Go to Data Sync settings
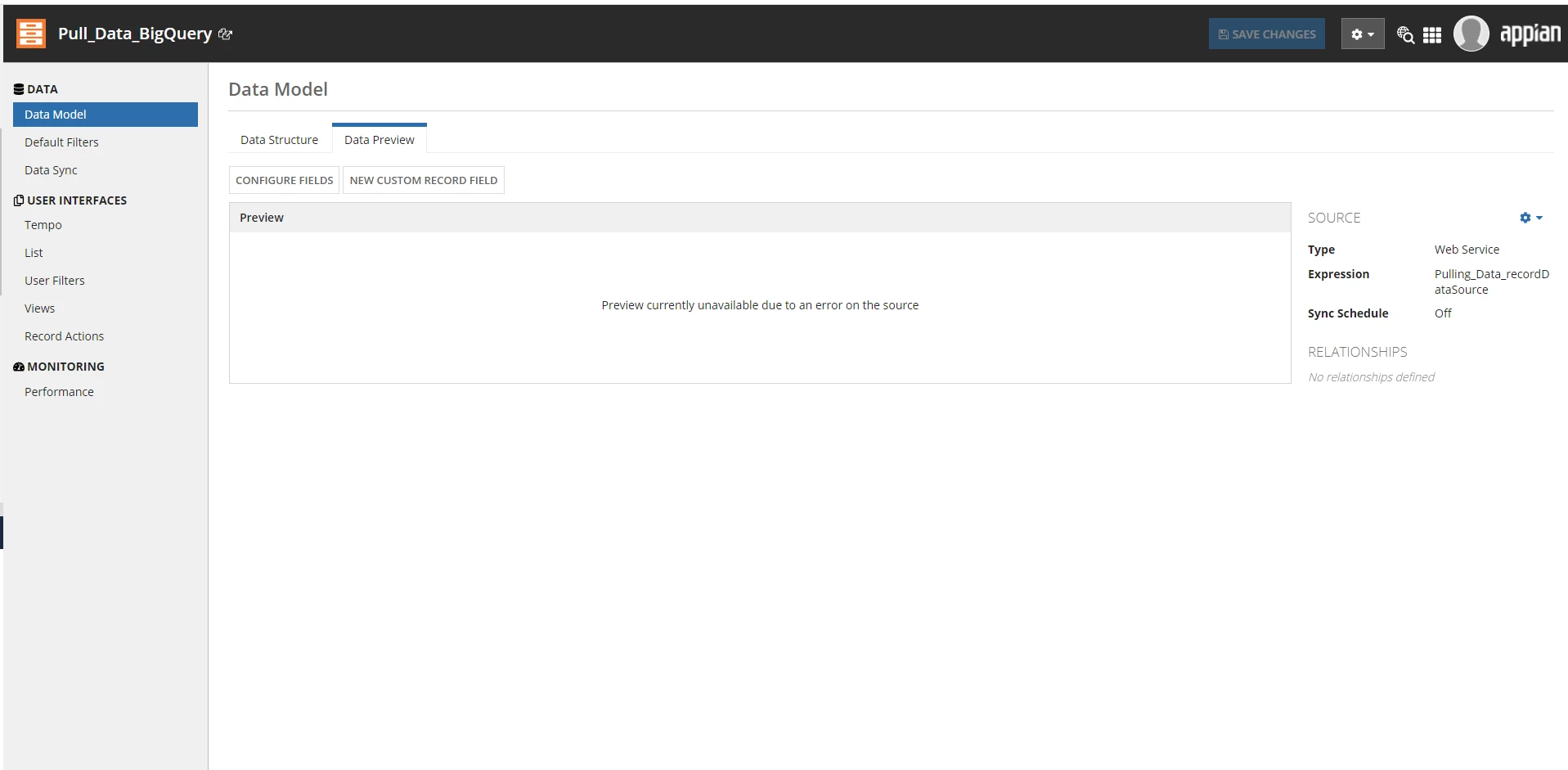The height and width of the screenshot is (770, 1568). tap(51, 170)
